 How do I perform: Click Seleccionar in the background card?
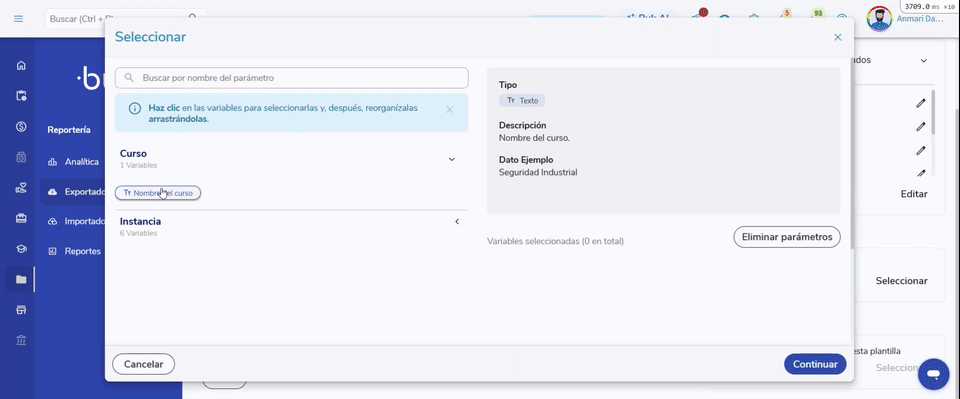coord(901,281)
